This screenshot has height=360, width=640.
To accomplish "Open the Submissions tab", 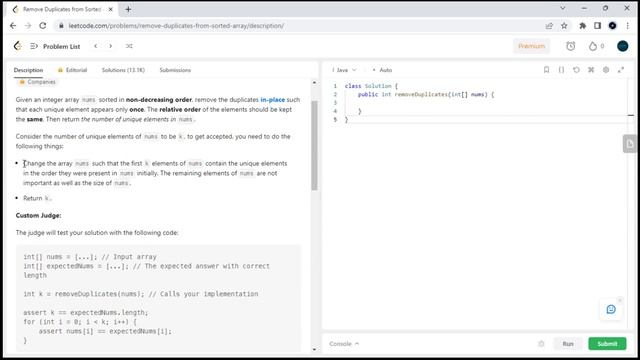I will tap(175, 70).
